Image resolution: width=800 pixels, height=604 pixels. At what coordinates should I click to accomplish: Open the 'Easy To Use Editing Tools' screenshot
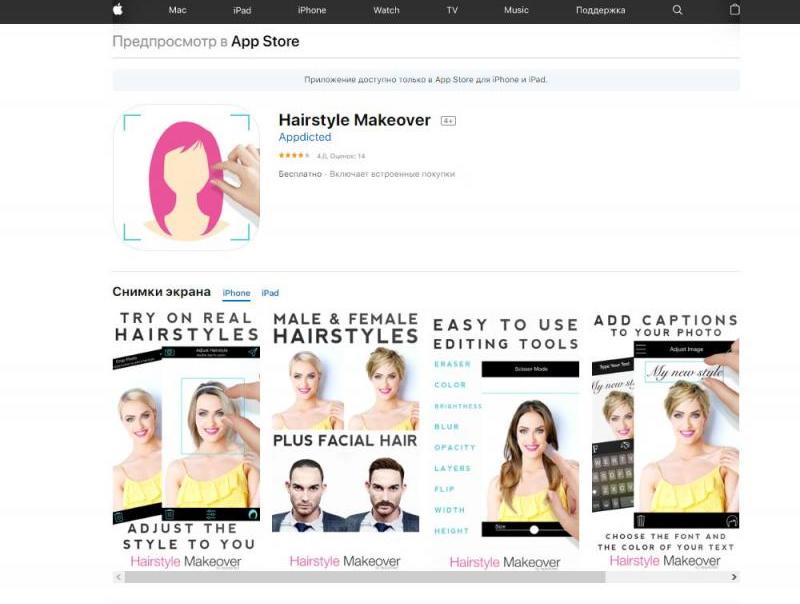click(x=505, y=441)
